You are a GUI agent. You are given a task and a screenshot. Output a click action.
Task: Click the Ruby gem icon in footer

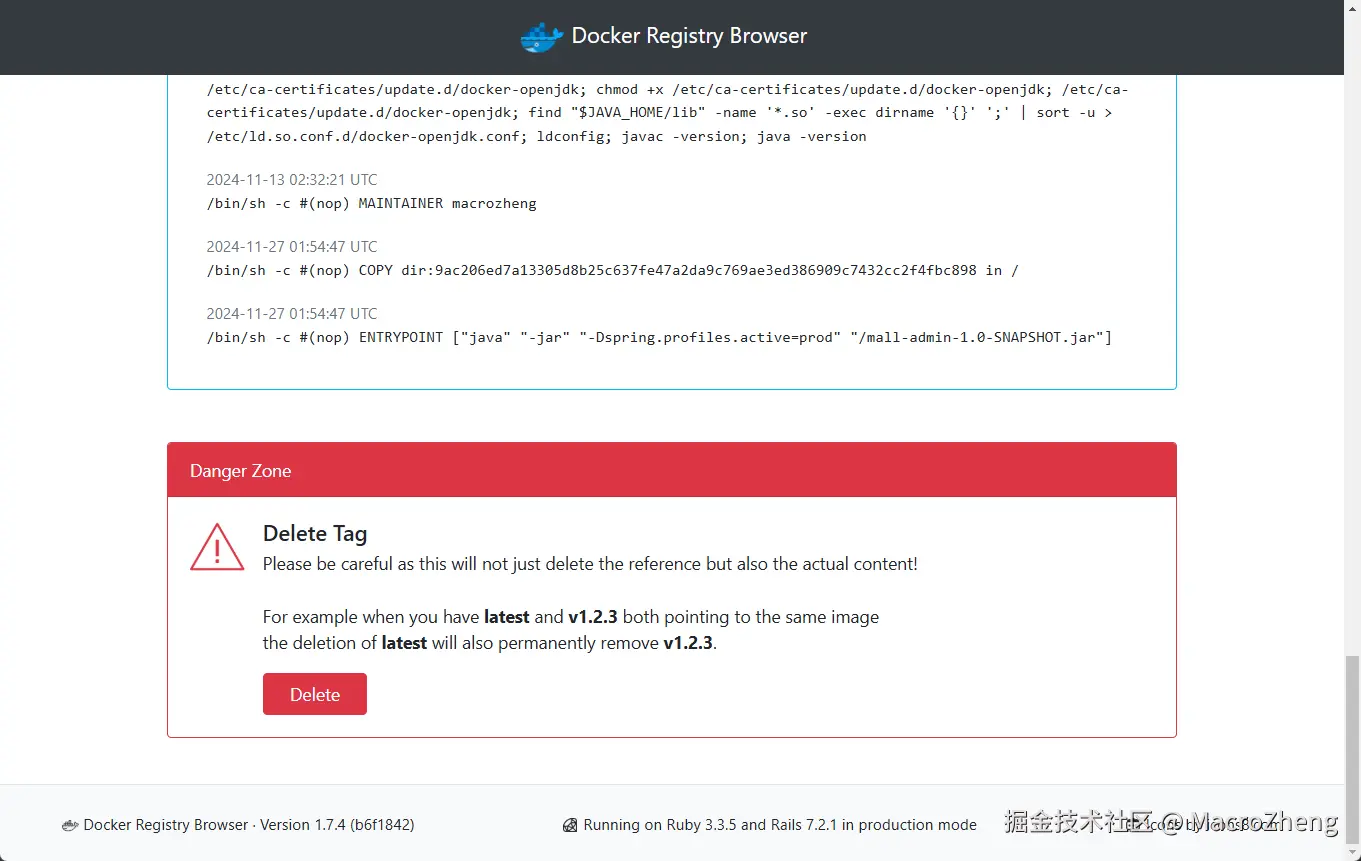coord(570,825)
